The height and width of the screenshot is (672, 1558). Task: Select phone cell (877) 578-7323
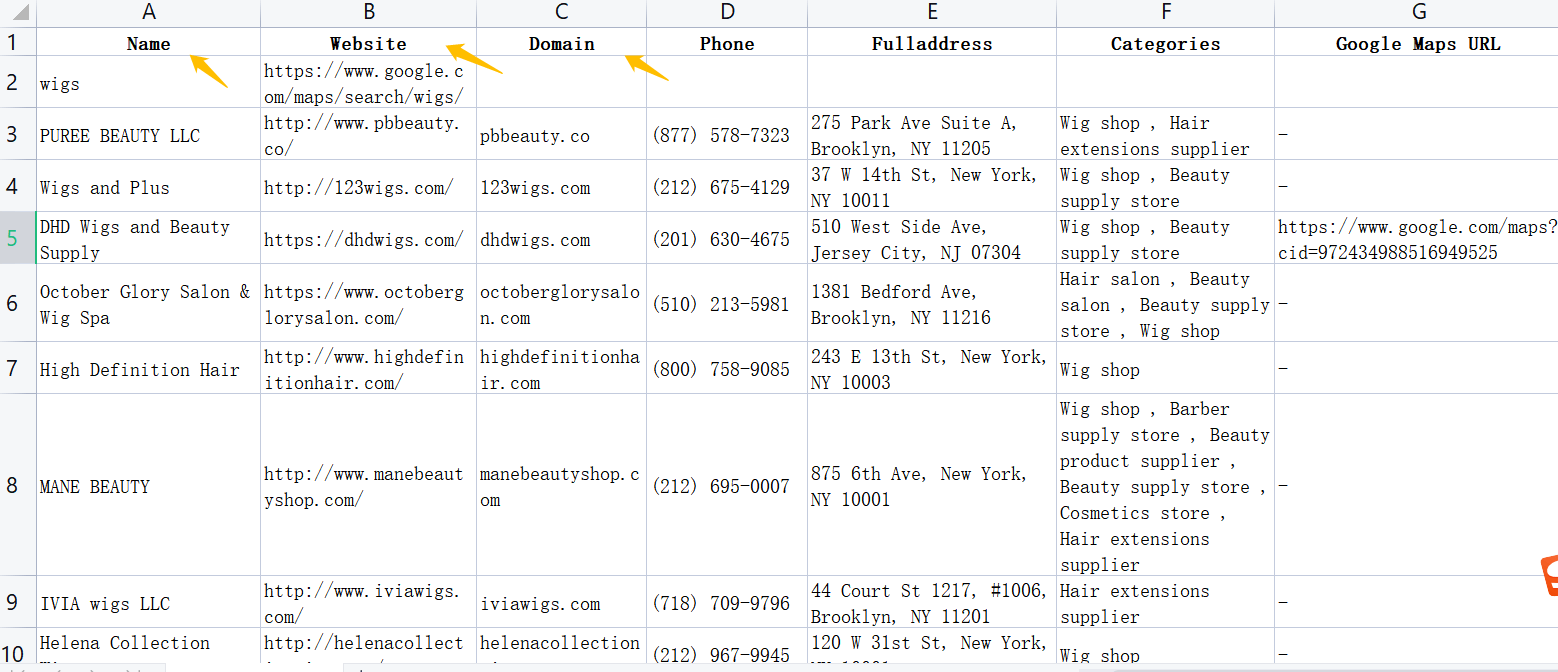click(x=727, y=134)
